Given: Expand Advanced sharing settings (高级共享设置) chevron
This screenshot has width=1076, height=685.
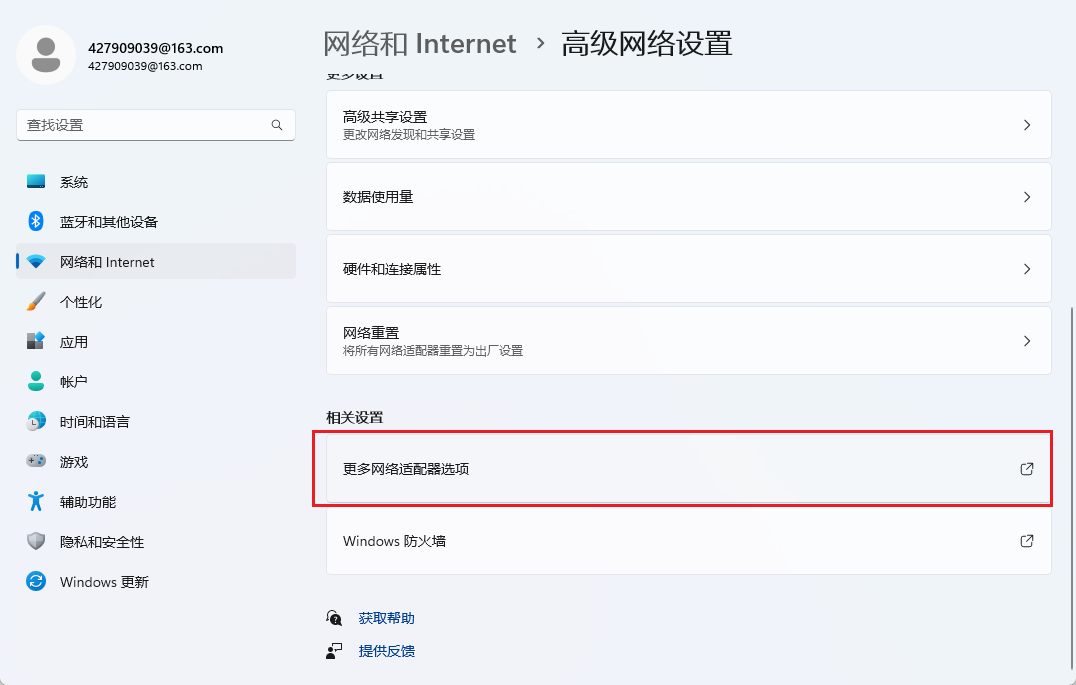Looking at the screenshot, I should (x=1026, y=125).
